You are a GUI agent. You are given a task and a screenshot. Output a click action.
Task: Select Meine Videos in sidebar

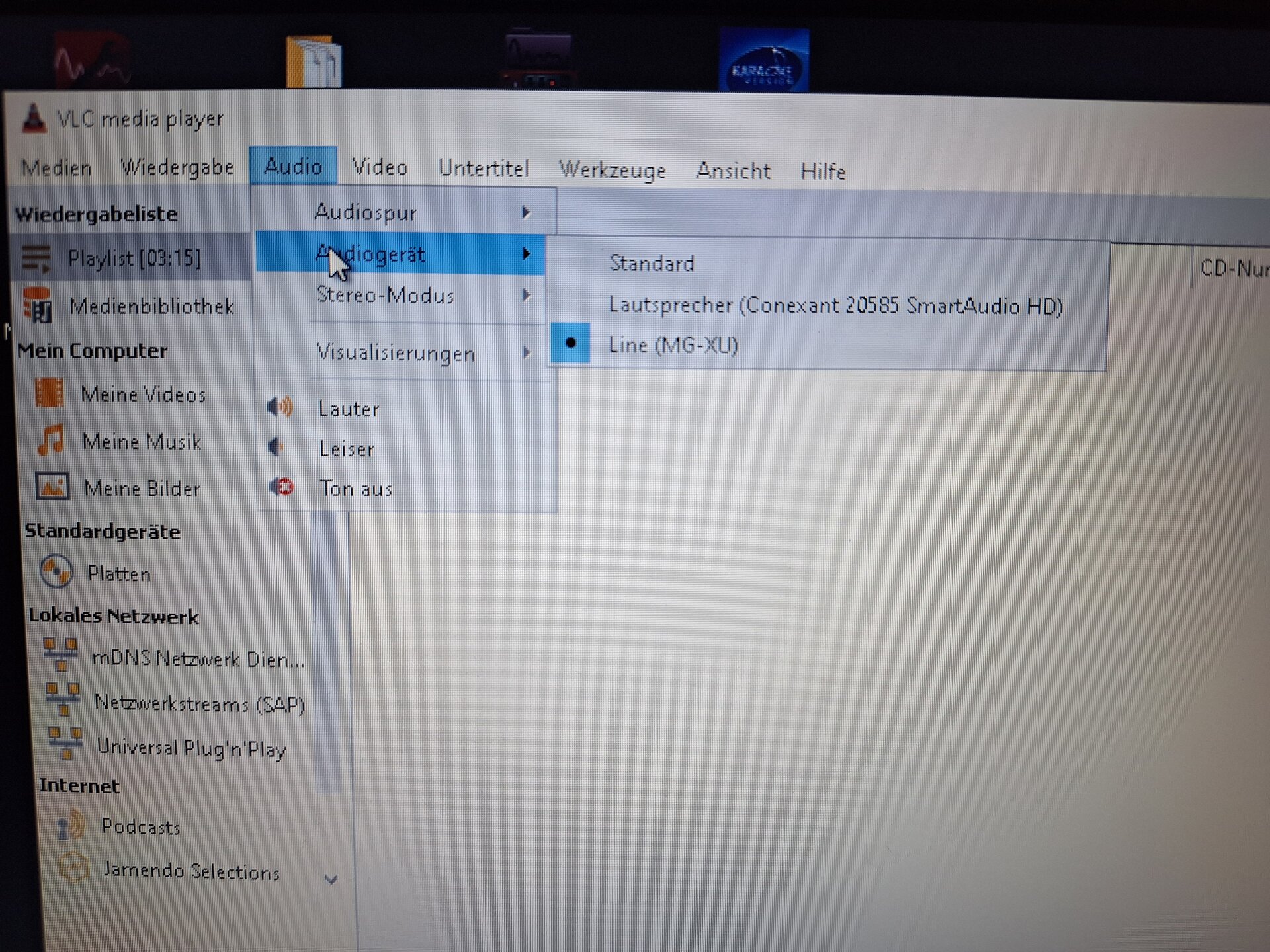coord(143,394)
